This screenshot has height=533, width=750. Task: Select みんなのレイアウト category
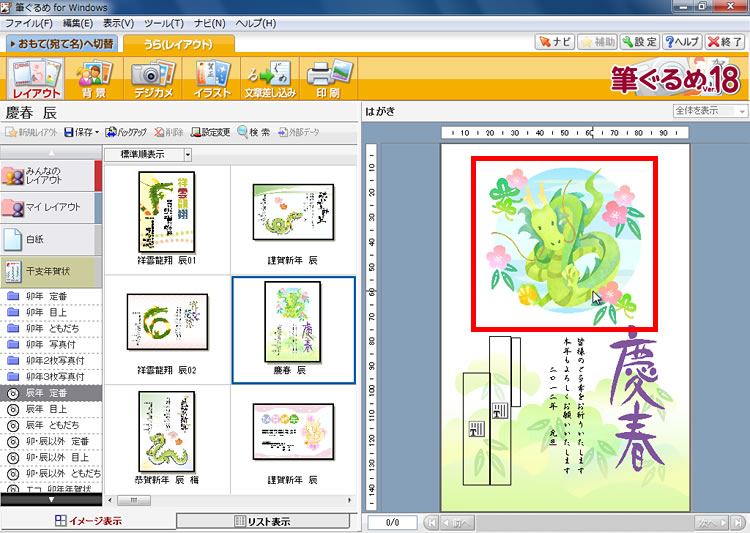pyautogui.click(x=51, y=176)
